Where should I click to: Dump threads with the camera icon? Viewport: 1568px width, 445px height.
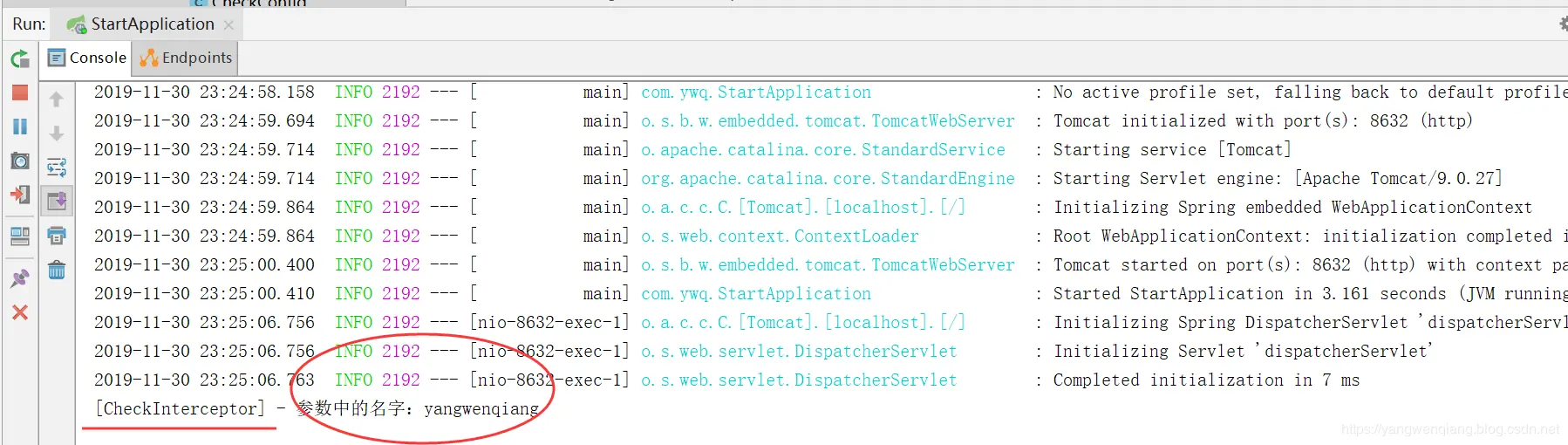tap(20, 161)
